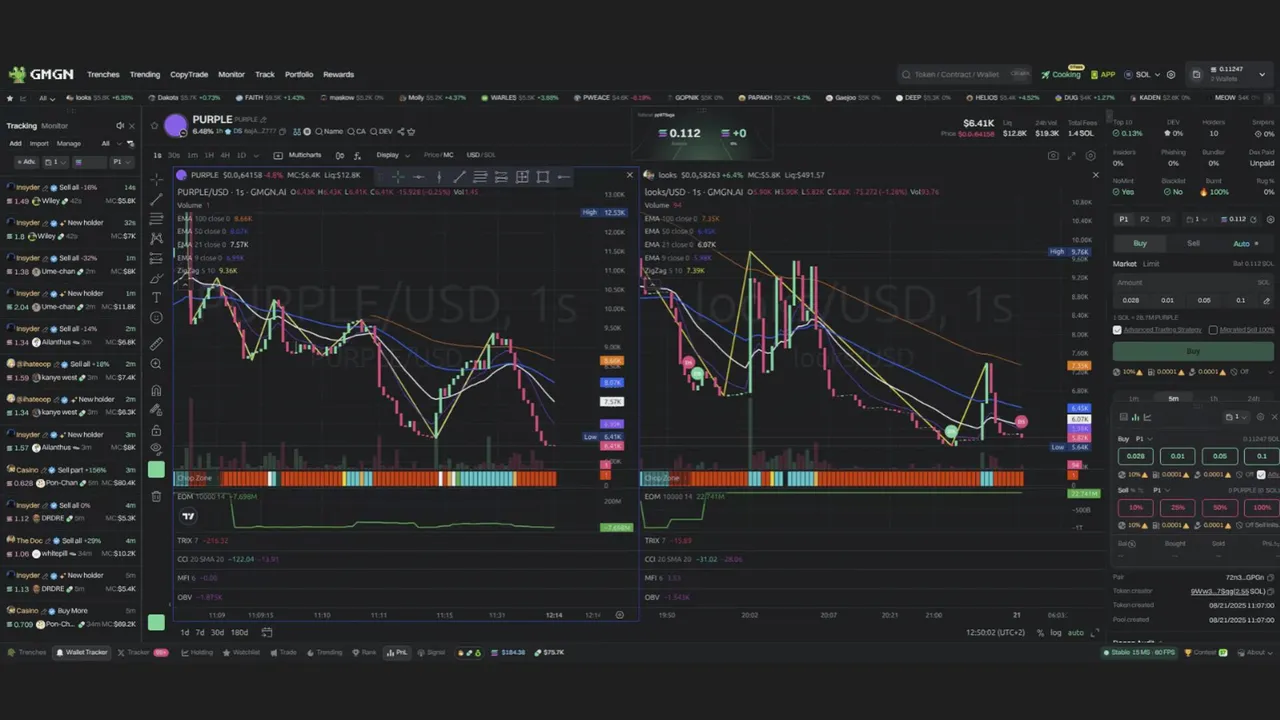Mute tracking alerts with the speaker icon

(x=120, y=126)
